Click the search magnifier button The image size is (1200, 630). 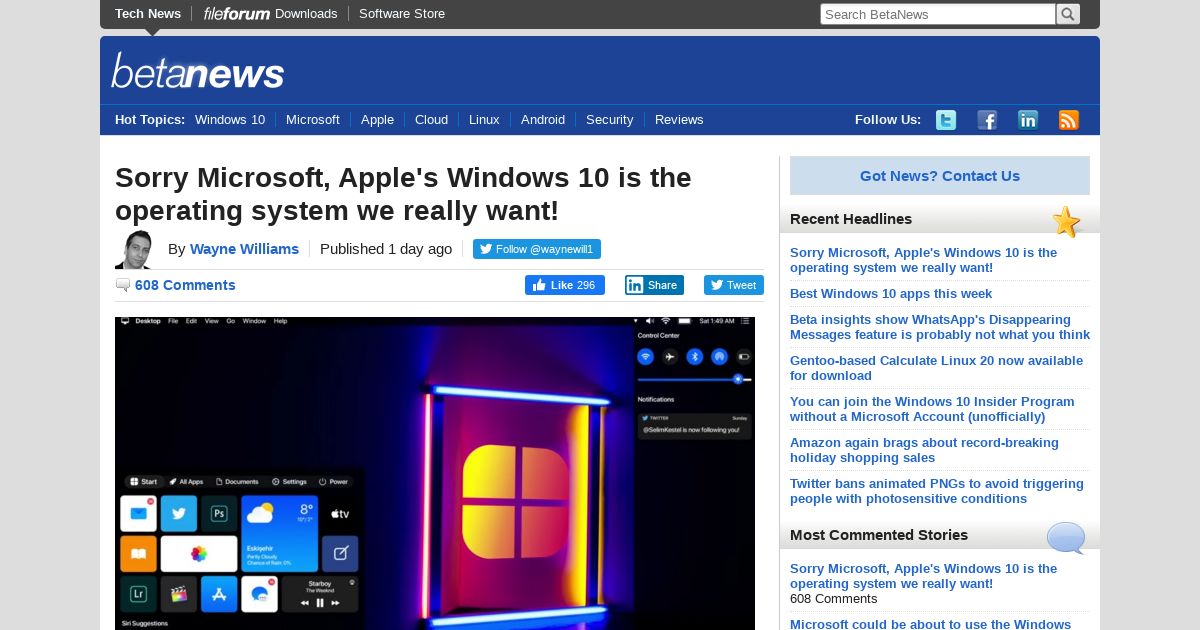1068,14
